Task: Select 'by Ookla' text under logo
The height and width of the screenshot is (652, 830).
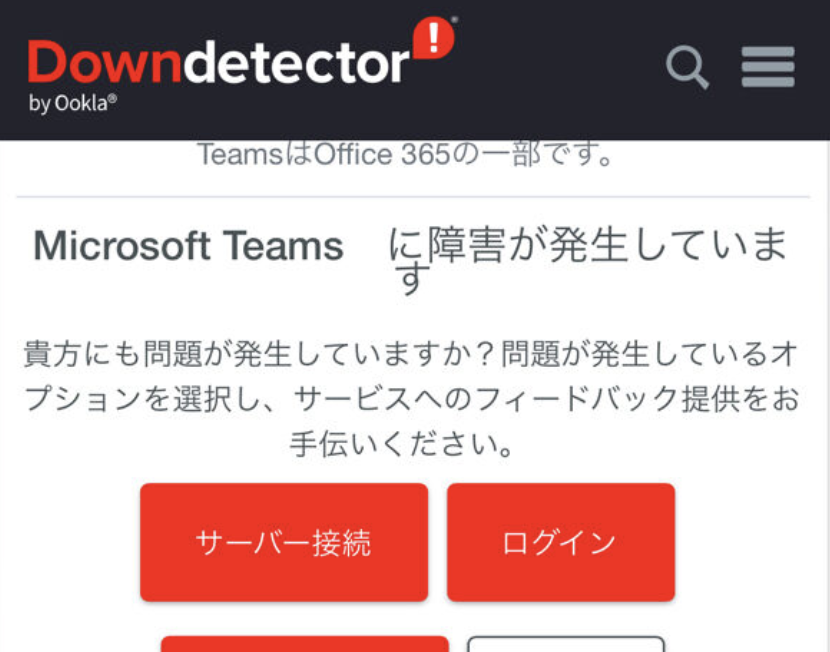Action: (x=73, y=103)
